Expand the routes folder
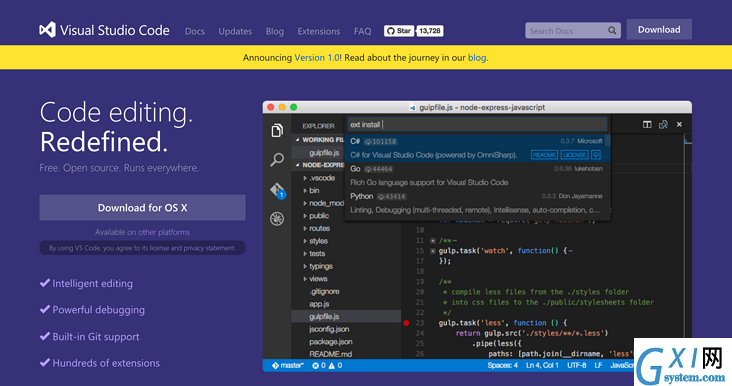This screenshot has height=386, width=732. [x=318, y=228]
